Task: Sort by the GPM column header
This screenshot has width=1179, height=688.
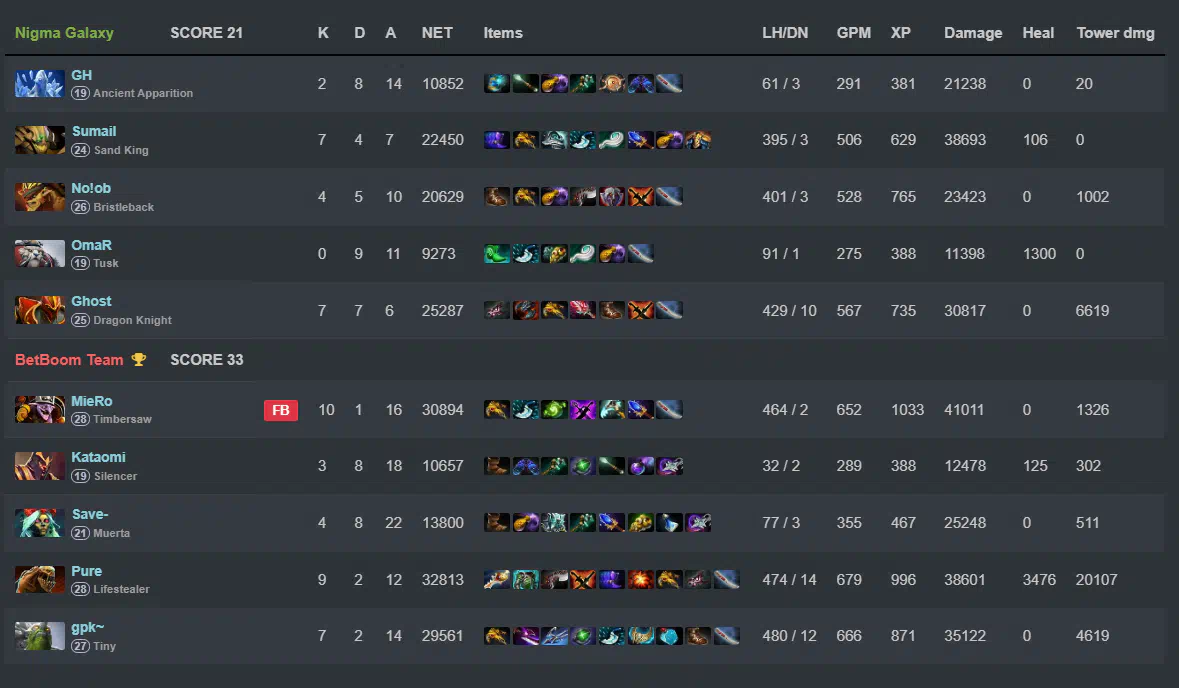Action: (853, 33)
